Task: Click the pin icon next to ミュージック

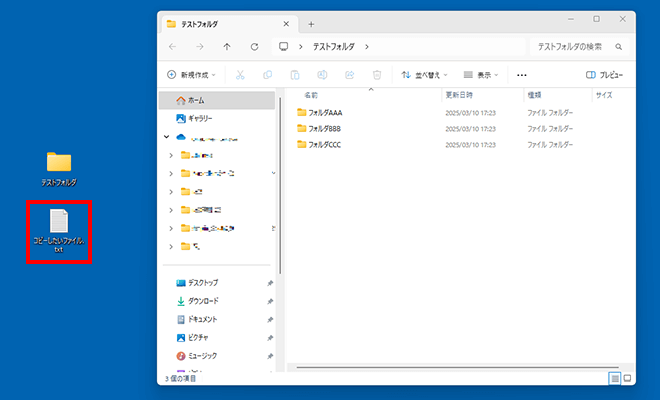Action: pos(270,357)
